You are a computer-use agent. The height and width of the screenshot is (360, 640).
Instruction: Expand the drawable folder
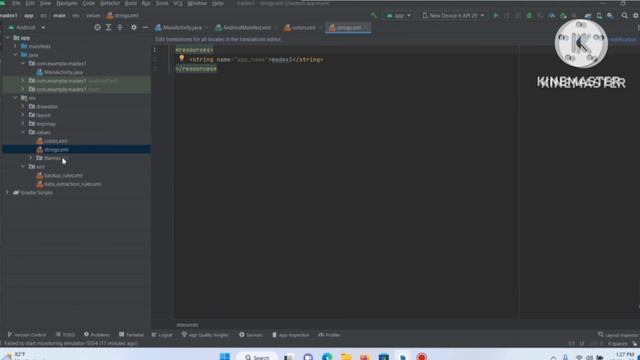click(23, 106)
